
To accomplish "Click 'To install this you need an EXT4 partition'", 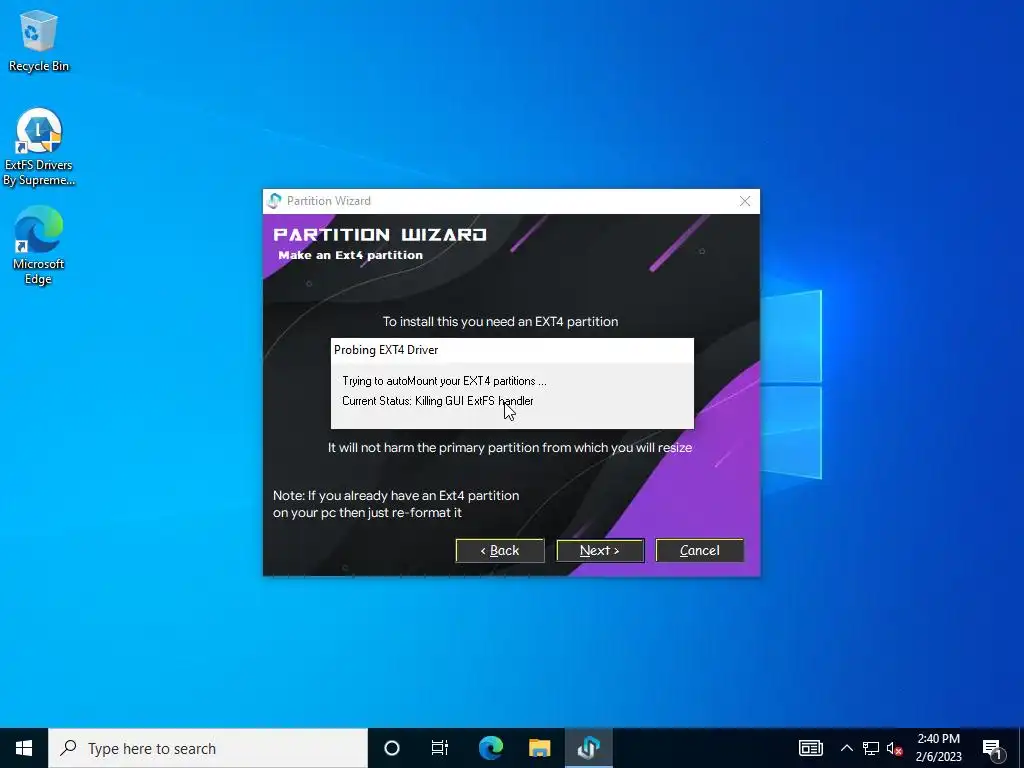I will [x=500, y=321].
